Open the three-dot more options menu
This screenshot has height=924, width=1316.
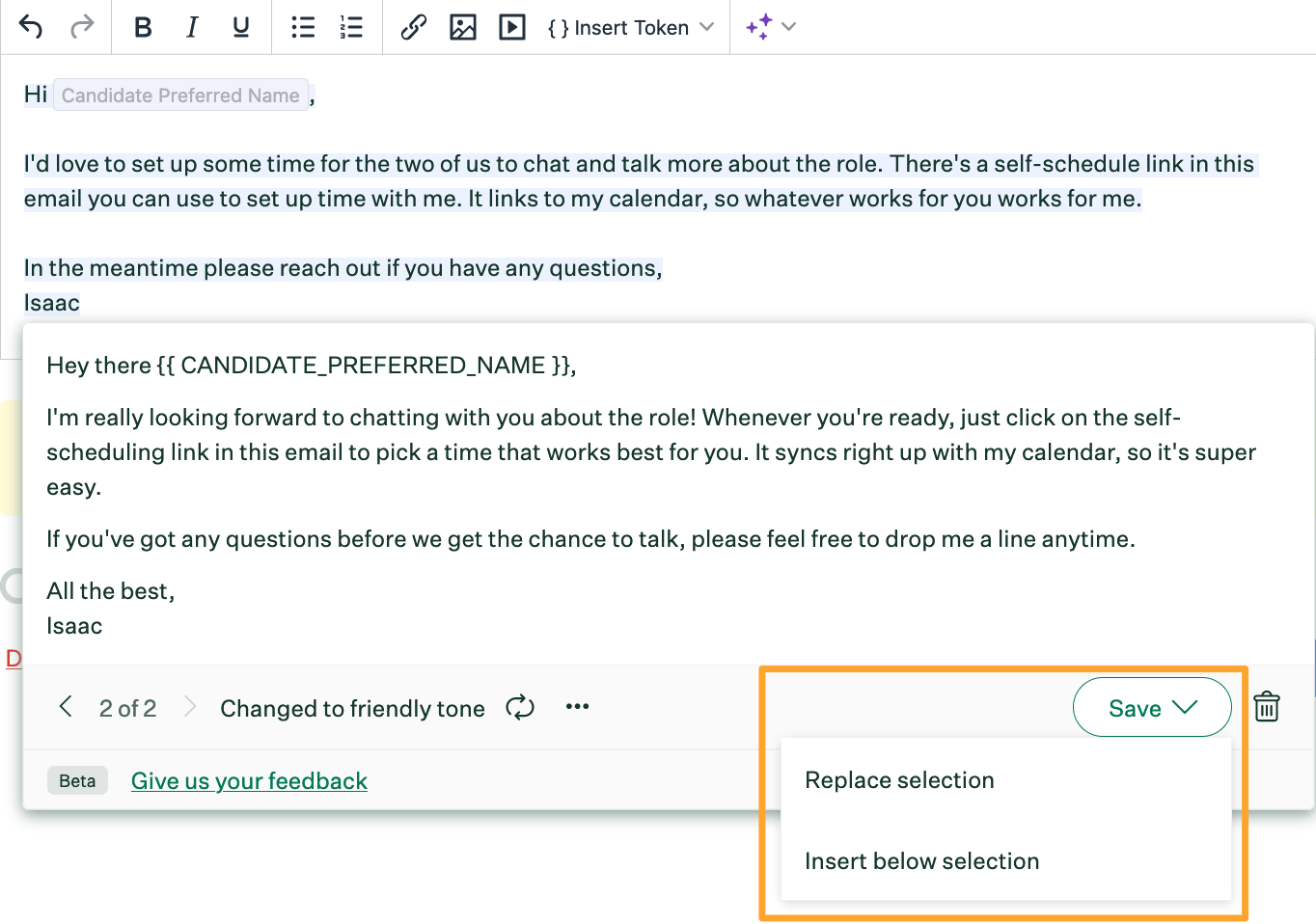[577, 707]
